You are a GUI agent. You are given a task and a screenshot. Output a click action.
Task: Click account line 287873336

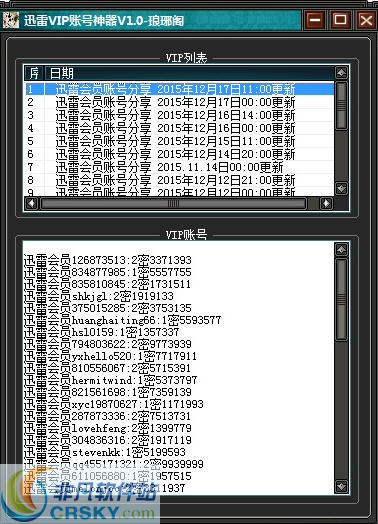pyautogui.click(x=107, y=416)
